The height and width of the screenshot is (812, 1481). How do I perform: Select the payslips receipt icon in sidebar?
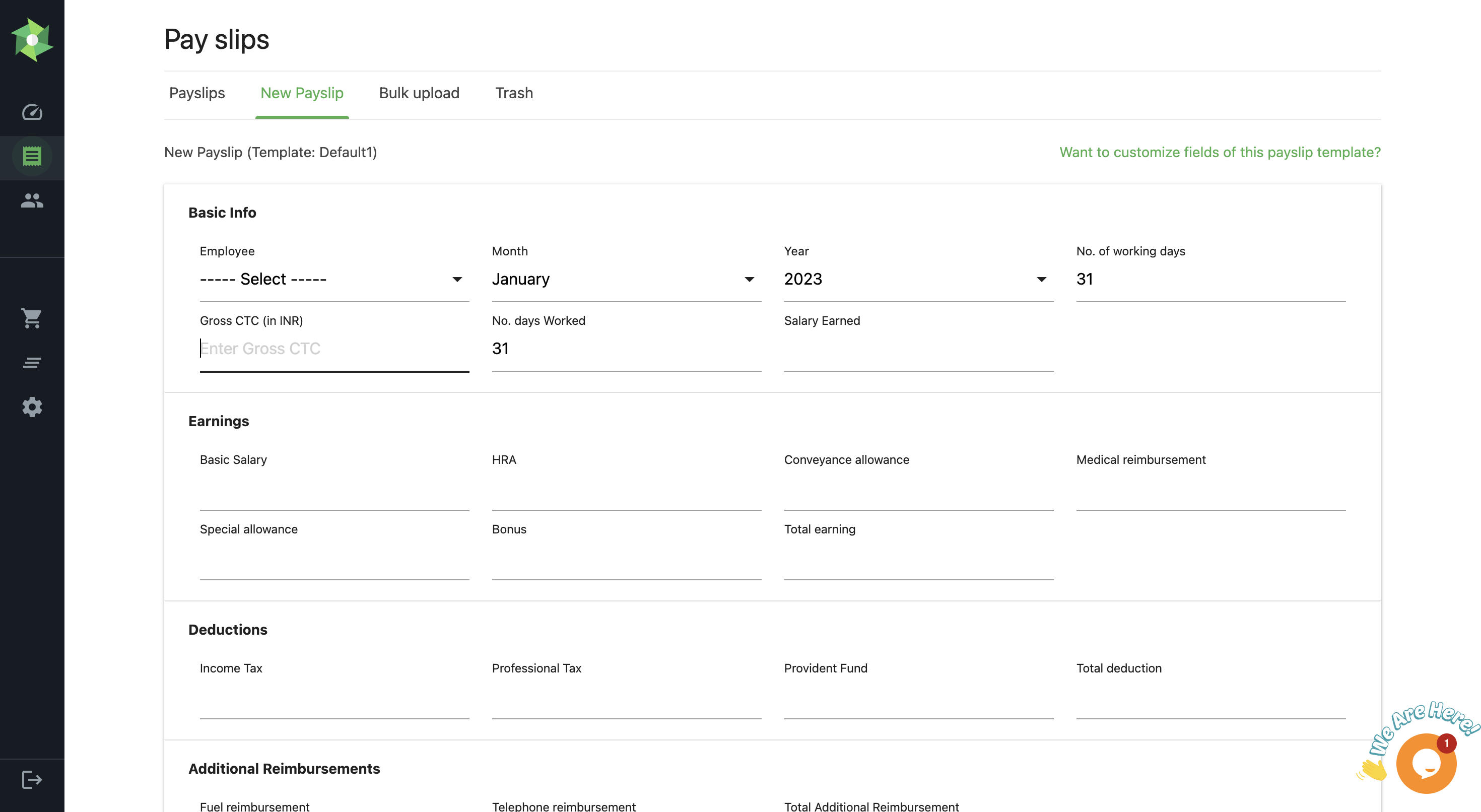[x=32, y=157]
